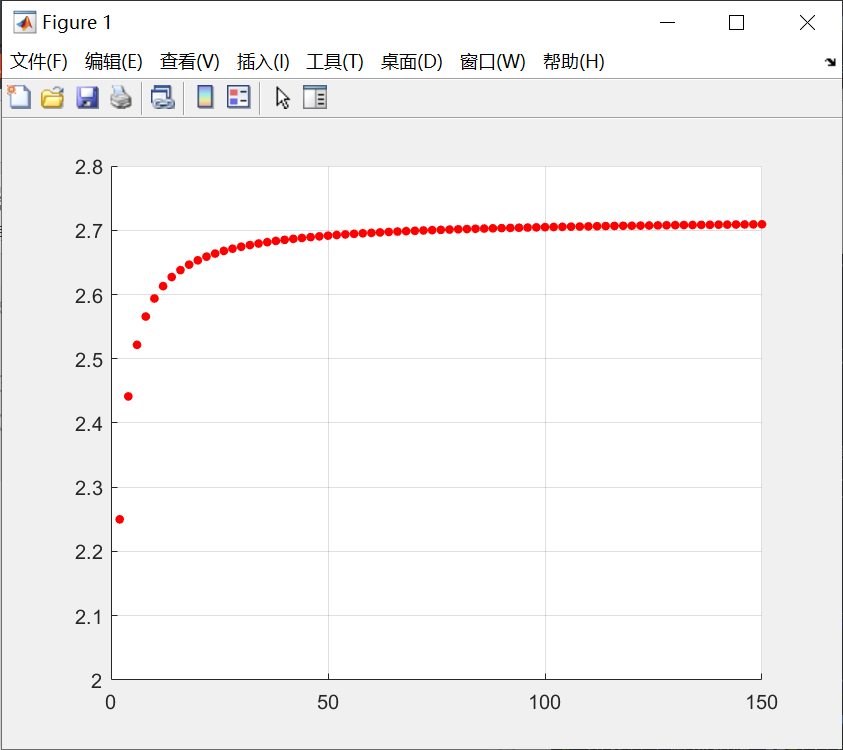Minimize the Figure 1 window
Image resolution: width=843 pixels, height=750 pixels.
click(x=667, y=23)
